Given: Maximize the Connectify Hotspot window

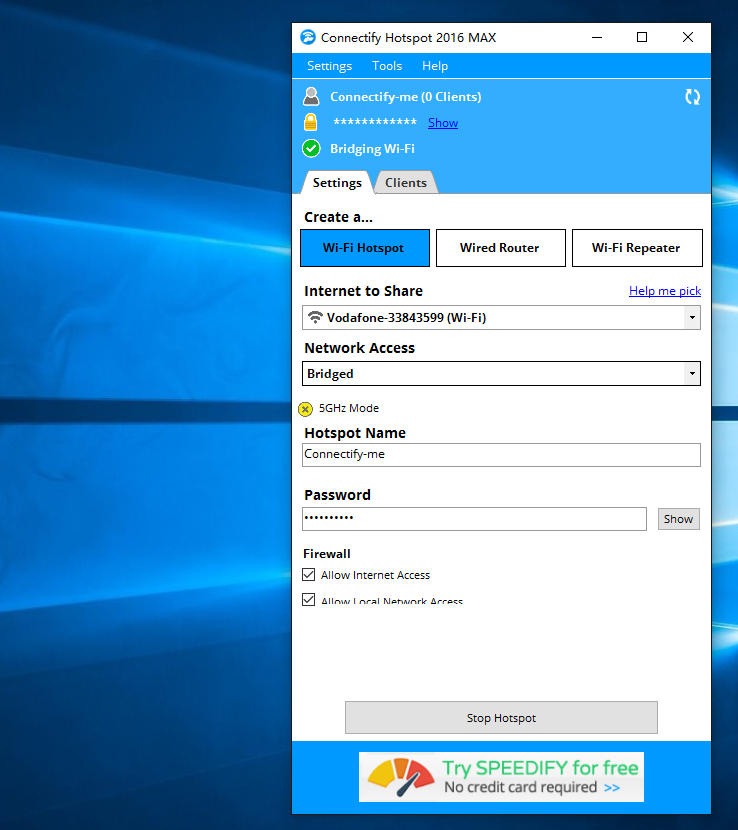Looking at the screenshot, I should tap(642, 38).
